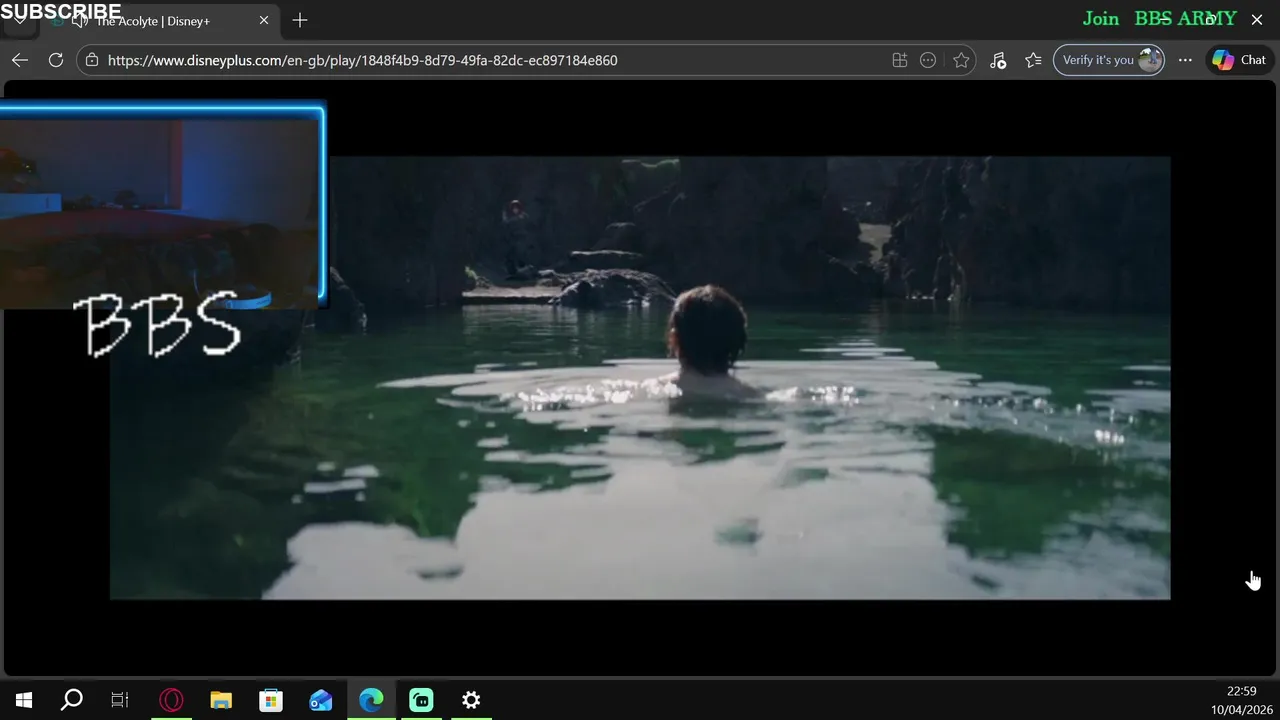
Task: Open the Favorites list icon
Action: click(x=1034, y=60)
